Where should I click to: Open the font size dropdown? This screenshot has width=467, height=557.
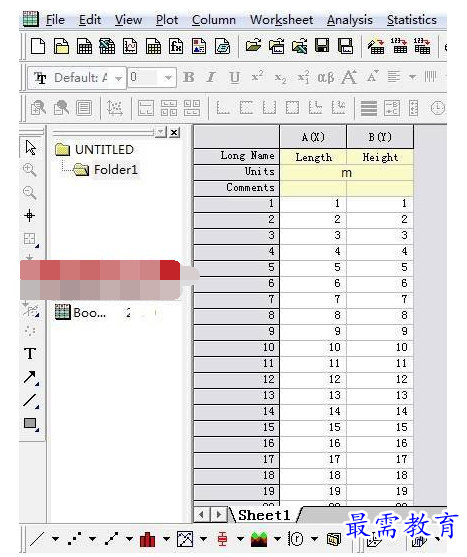click(168, 78)
